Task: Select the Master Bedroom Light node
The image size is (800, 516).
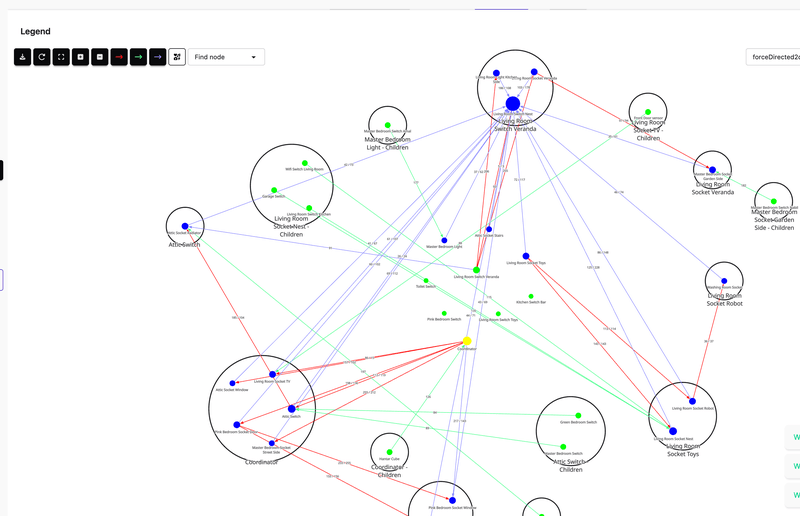Action: [444, 240]
